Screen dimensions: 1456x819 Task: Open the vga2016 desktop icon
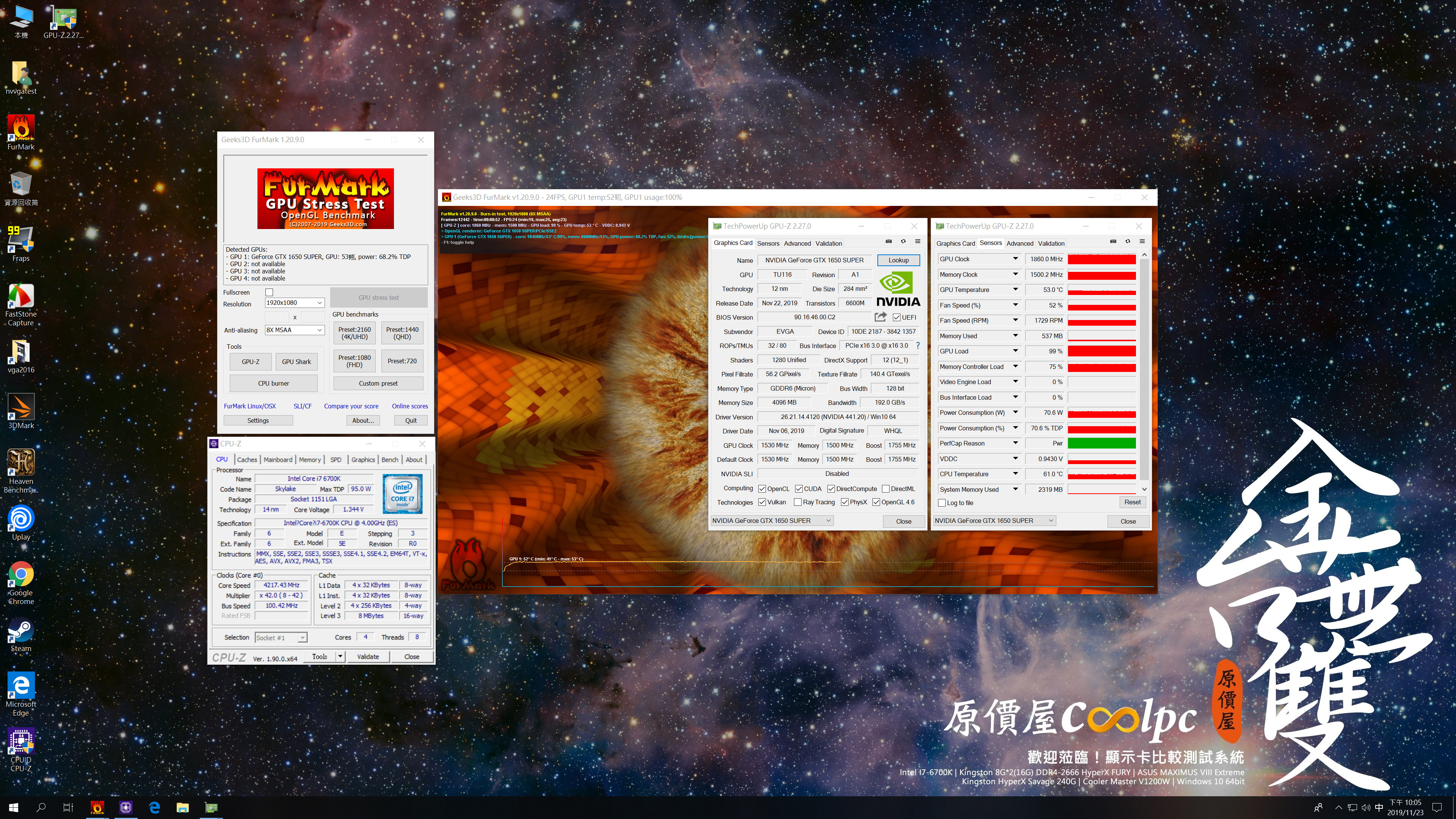pos(21,356)
